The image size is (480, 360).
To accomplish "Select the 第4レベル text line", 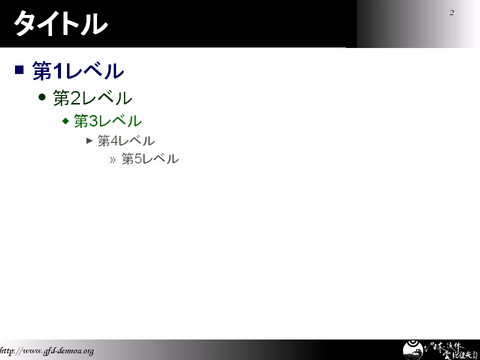I will (x=126, y=141).
